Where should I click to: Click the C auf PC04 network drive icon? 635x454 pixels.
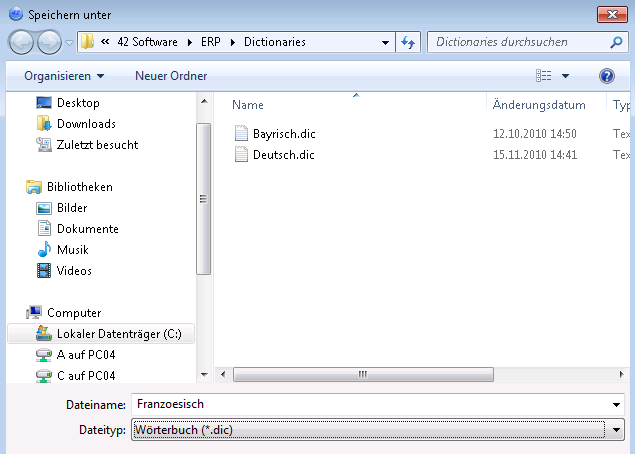(x=44, y=376)
